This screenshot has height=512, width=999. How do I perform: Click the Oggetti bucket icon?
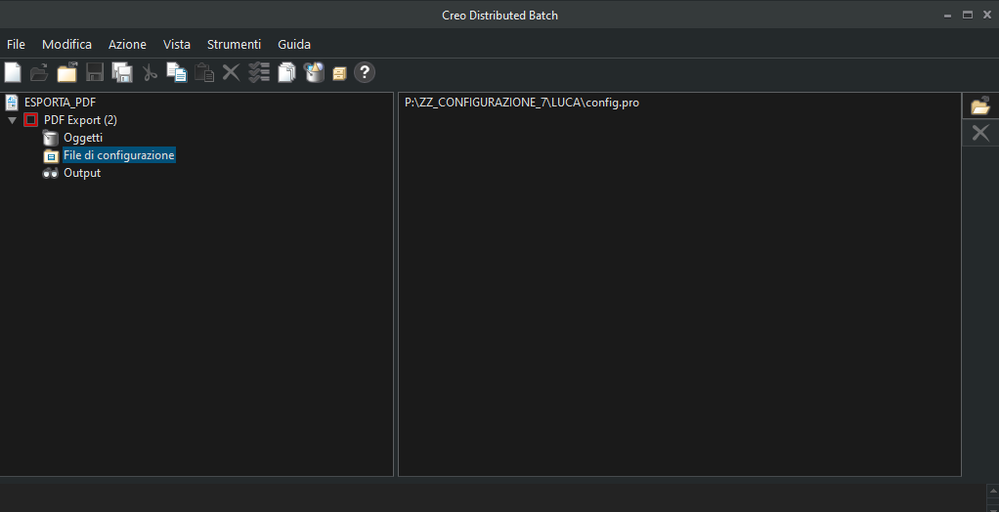(50, 138)
